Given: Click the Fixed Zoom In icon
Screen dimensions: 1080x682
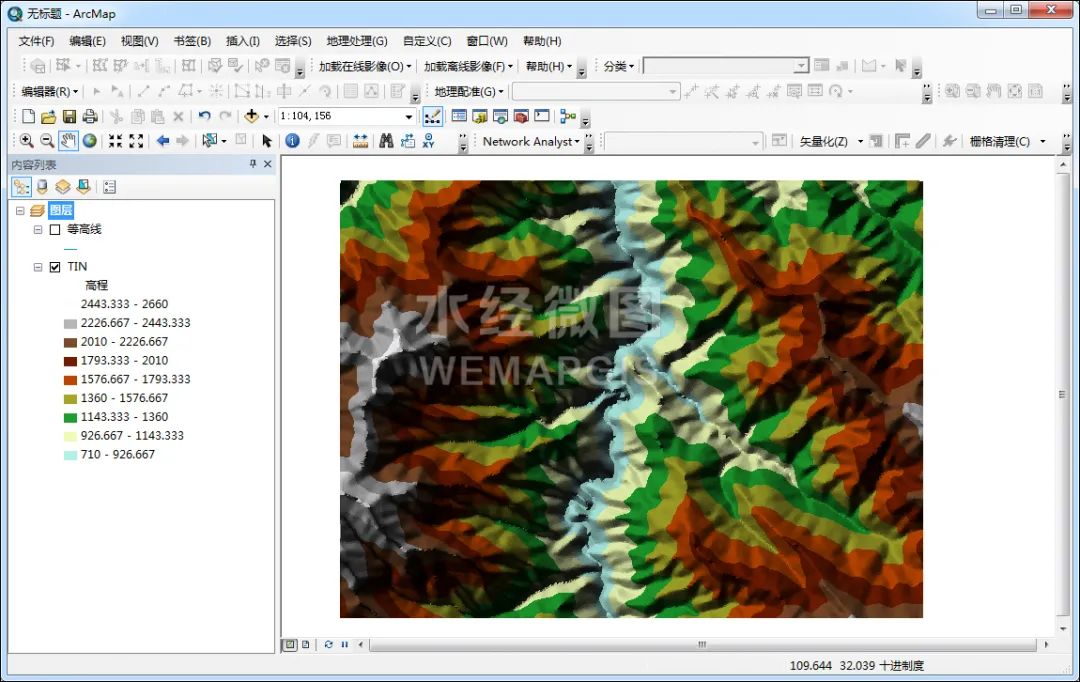Looking at the screenshot, I should 115,141.
